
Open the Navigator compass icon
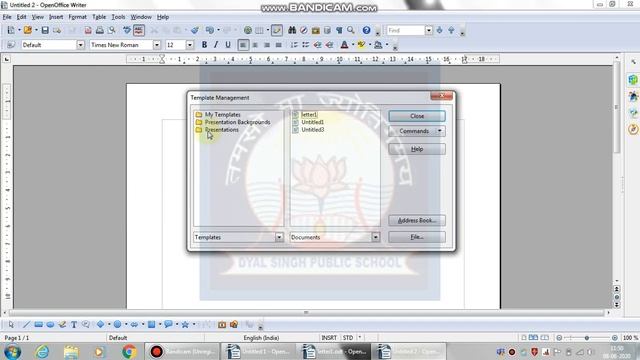point(304,30)
